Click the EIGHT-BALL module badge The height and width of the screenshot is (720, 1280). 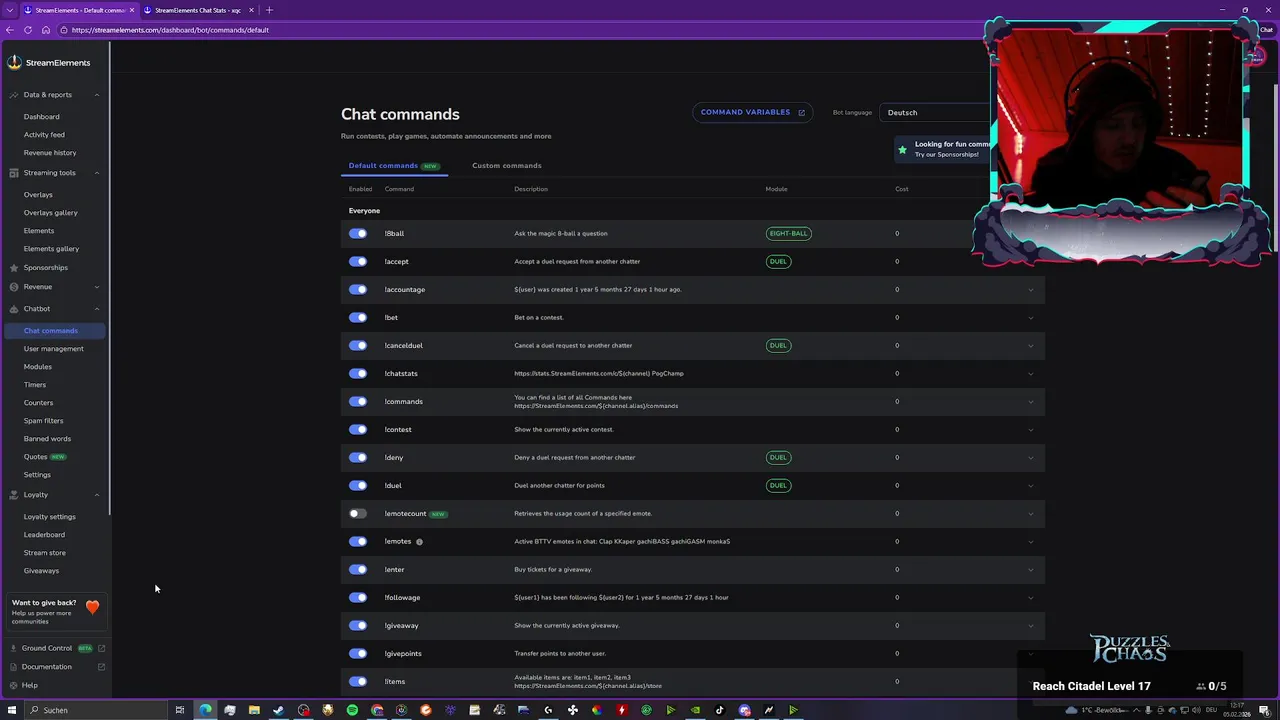tap(788, 234)
